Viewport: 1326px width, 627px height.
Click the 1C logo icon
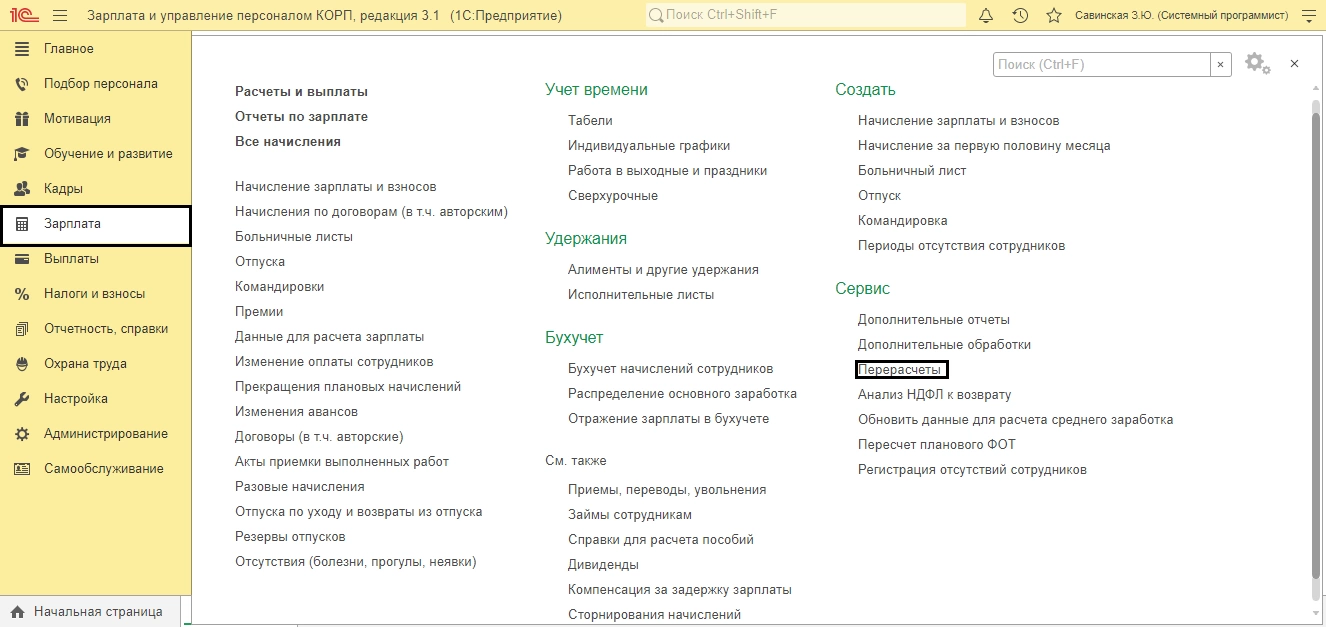[22, 16]
